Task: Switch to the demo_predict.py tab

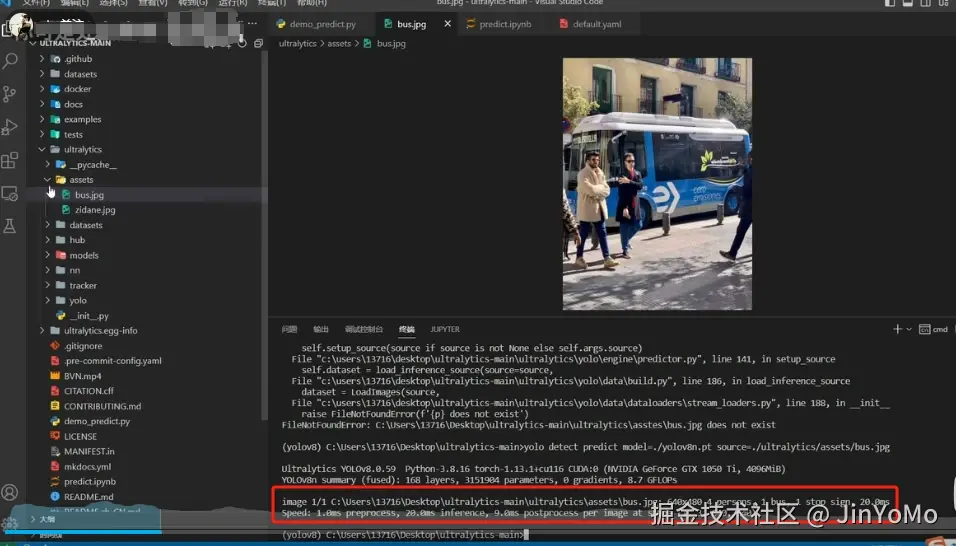Action: (316, 24)
